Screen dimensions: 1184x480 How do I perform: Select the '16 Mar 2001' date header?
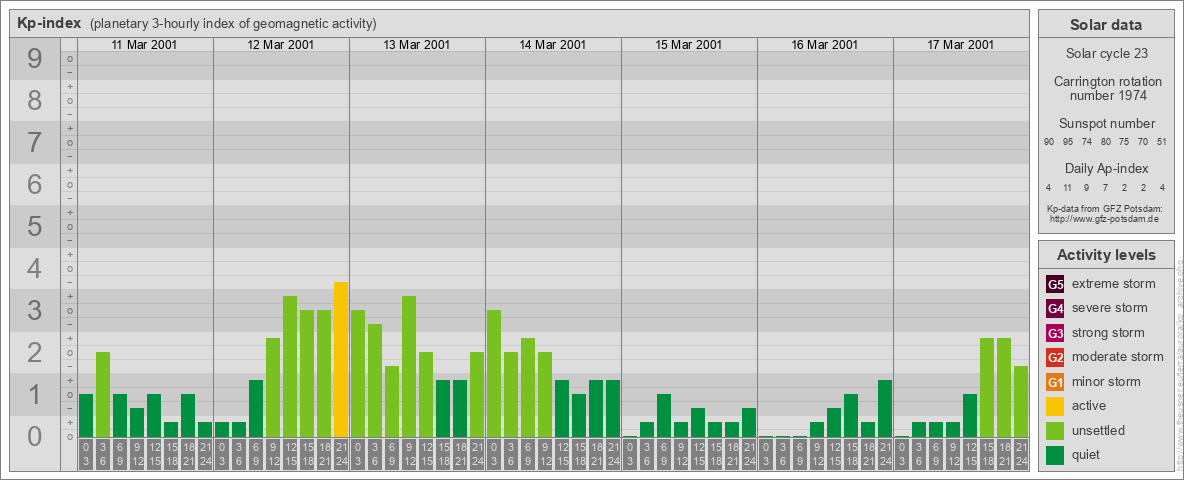[x=825, y=45]
